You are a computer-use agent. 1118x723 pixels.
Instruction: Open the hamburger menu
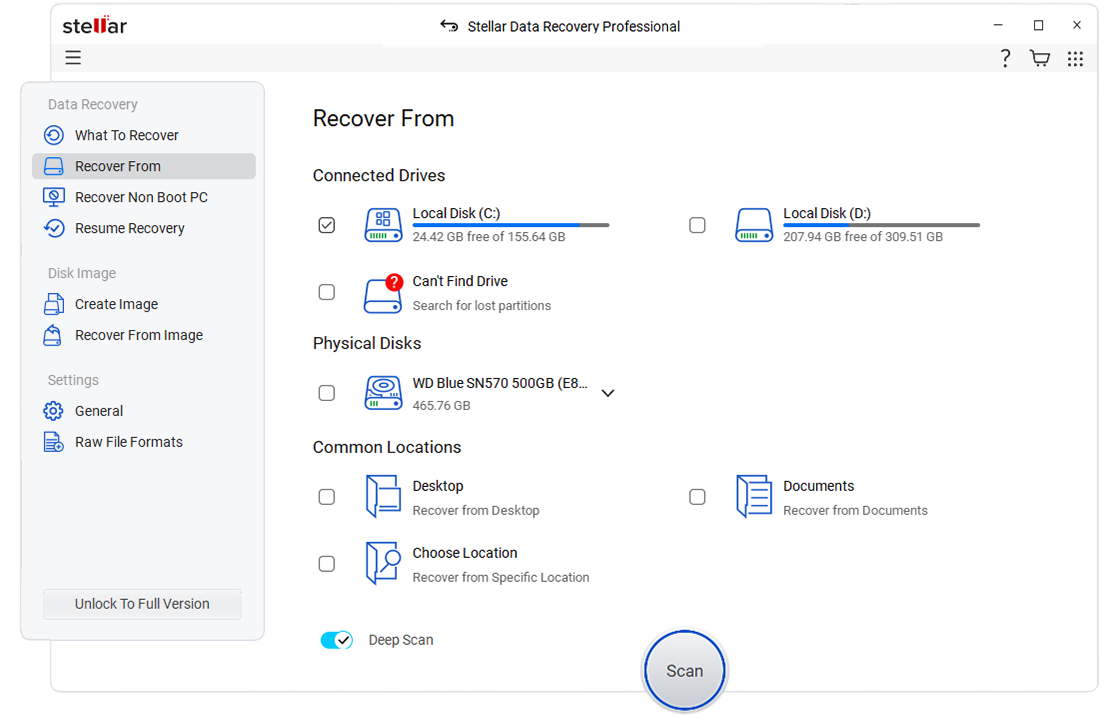(x=72, y=57)
